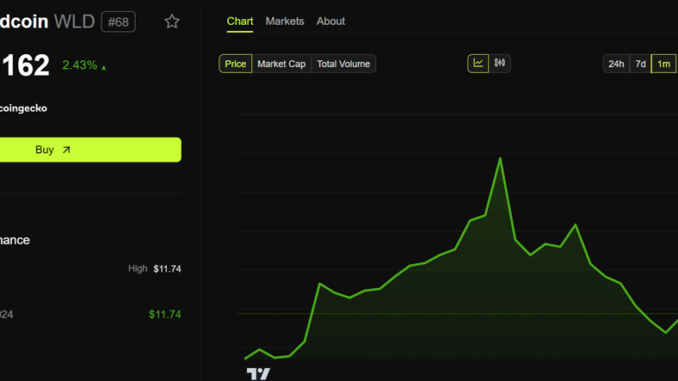Screen dimensions: 678x381
Task: Click the High $11.74 value
Action: (x=167, y=269)
